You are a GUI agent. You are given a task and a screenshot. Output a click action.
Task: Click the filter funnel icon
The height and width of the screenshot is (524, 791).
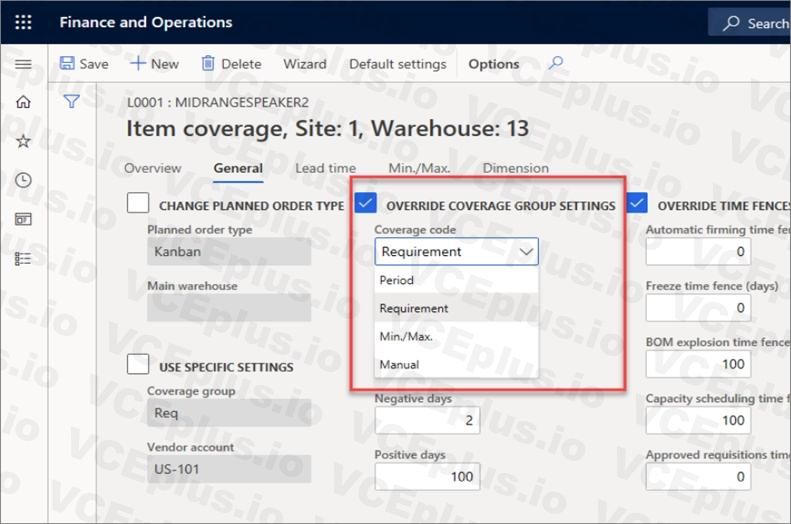pyautogui.click(x=71, y=102)
